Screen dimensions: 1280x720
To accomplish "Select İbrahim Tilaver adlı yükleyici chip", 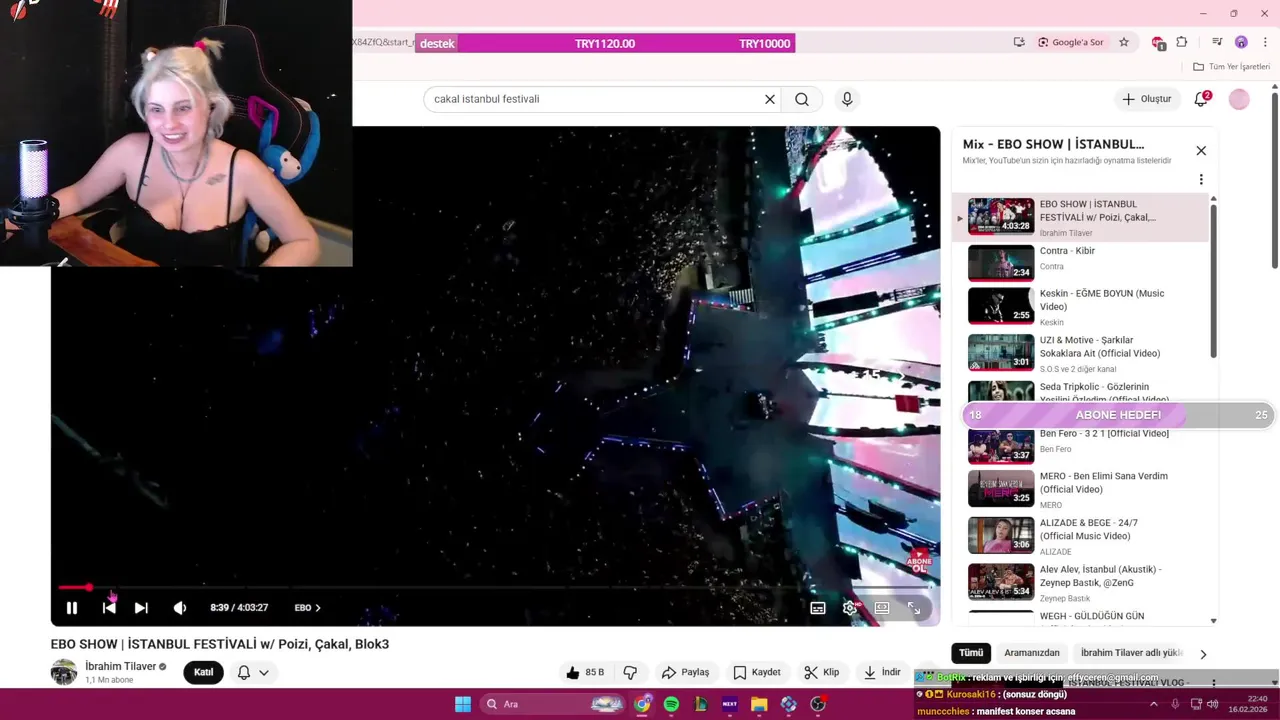I will coord(1131,653).
